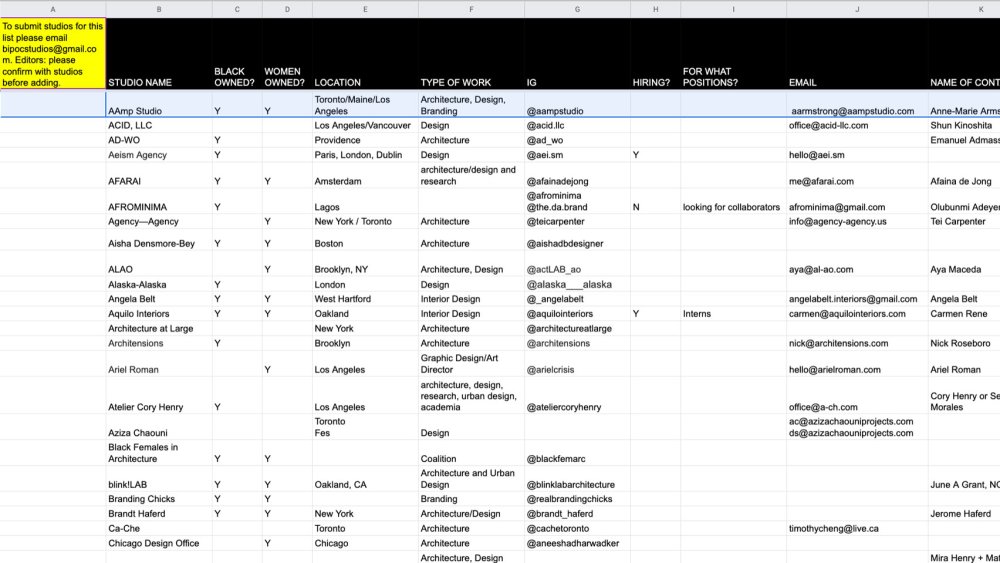This screenshot has height=563, width=1000.
Task: Click the WOMEN OWNED? header cell
Action: 287,54
